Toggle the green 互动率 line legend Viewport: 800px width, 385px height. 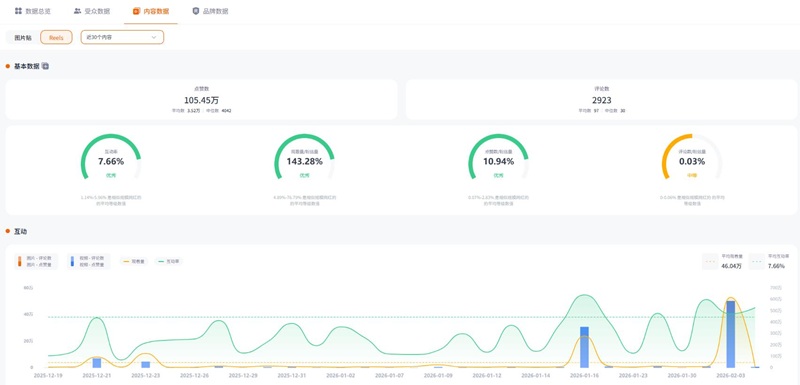pos(169,262)
